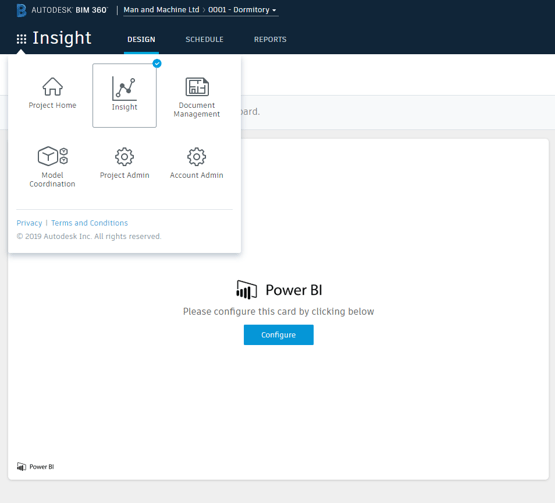
Task: Switch to the SCHEDULE tab
Action: 204,39
